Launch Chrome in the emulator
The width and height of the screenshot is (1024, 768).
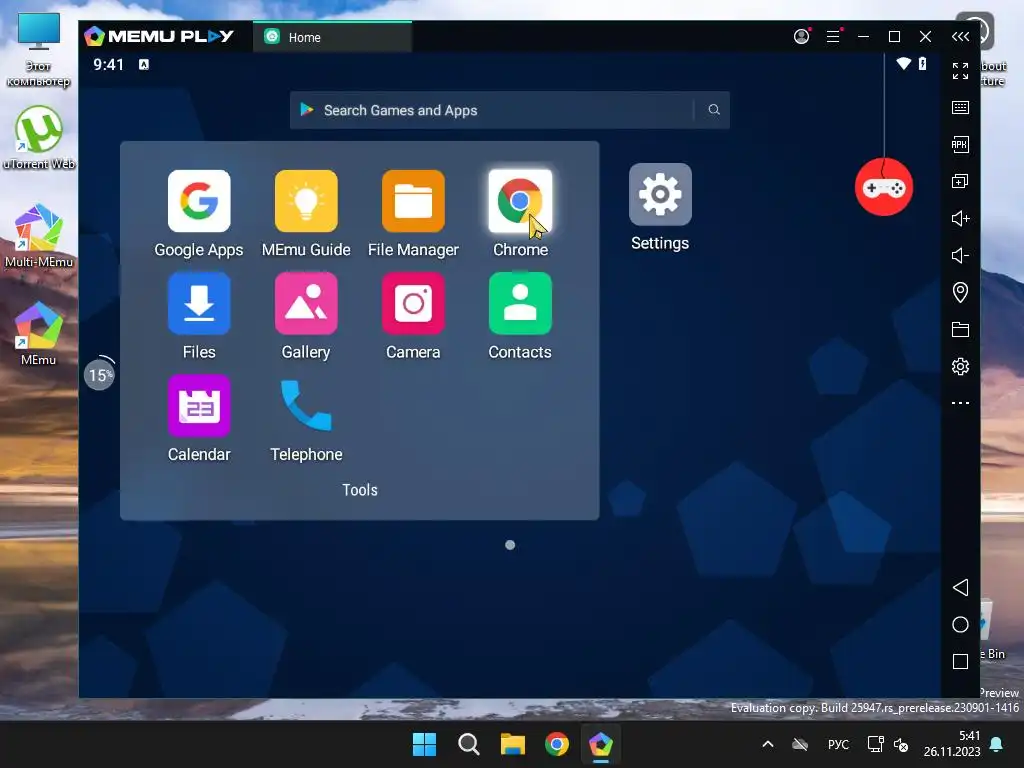click(x=520, y=201)
